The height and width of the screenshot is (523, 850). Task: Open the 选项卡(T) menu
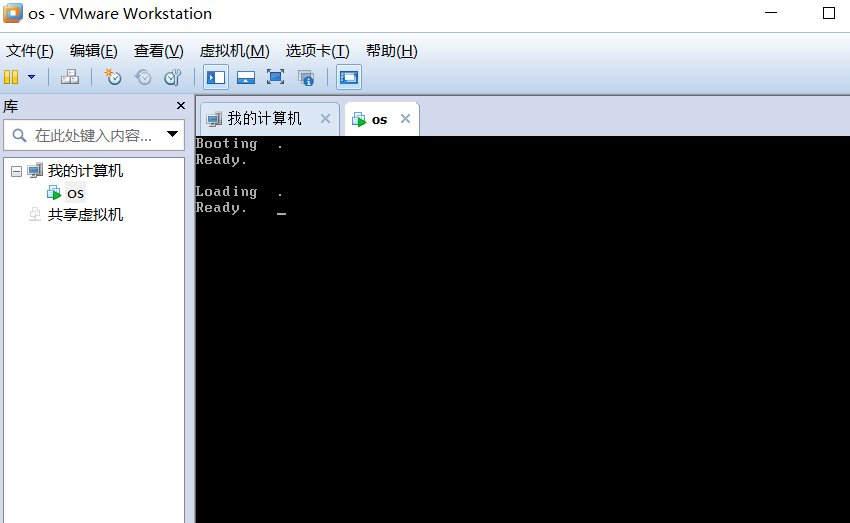(317, 51)
